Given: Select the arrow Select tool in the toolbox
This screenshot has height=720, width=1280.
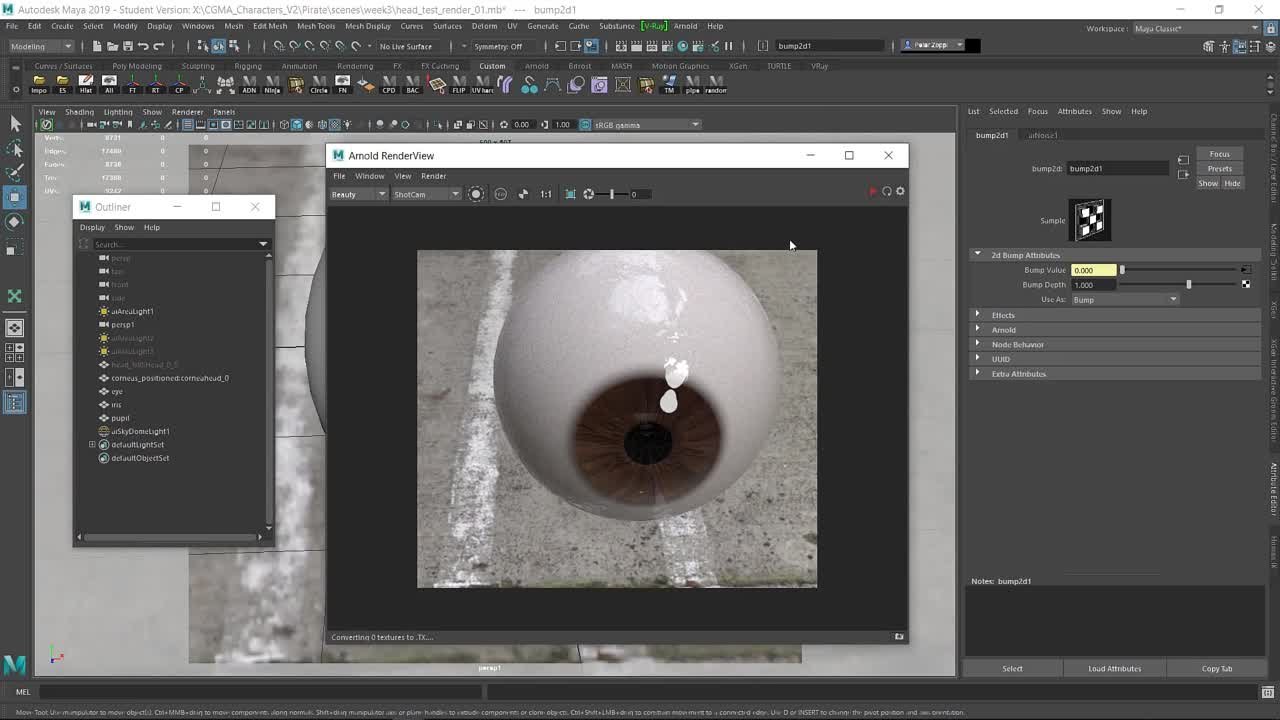Looking at the screenshot, I should 15,123.
